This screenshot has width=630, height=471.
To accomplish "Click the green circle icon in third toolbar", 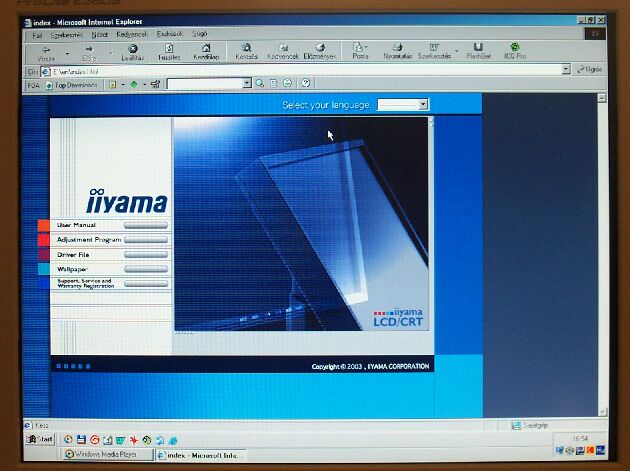I will 134,84.
